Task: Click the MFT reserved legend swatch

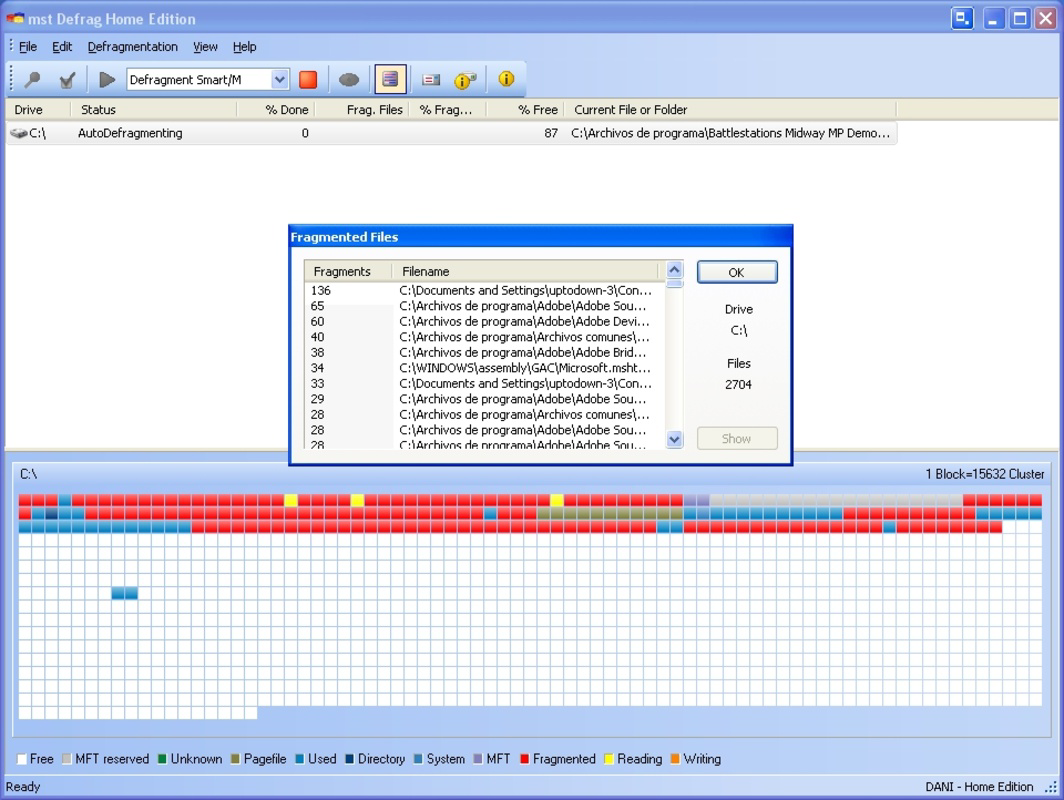Action: pos(66,759)
